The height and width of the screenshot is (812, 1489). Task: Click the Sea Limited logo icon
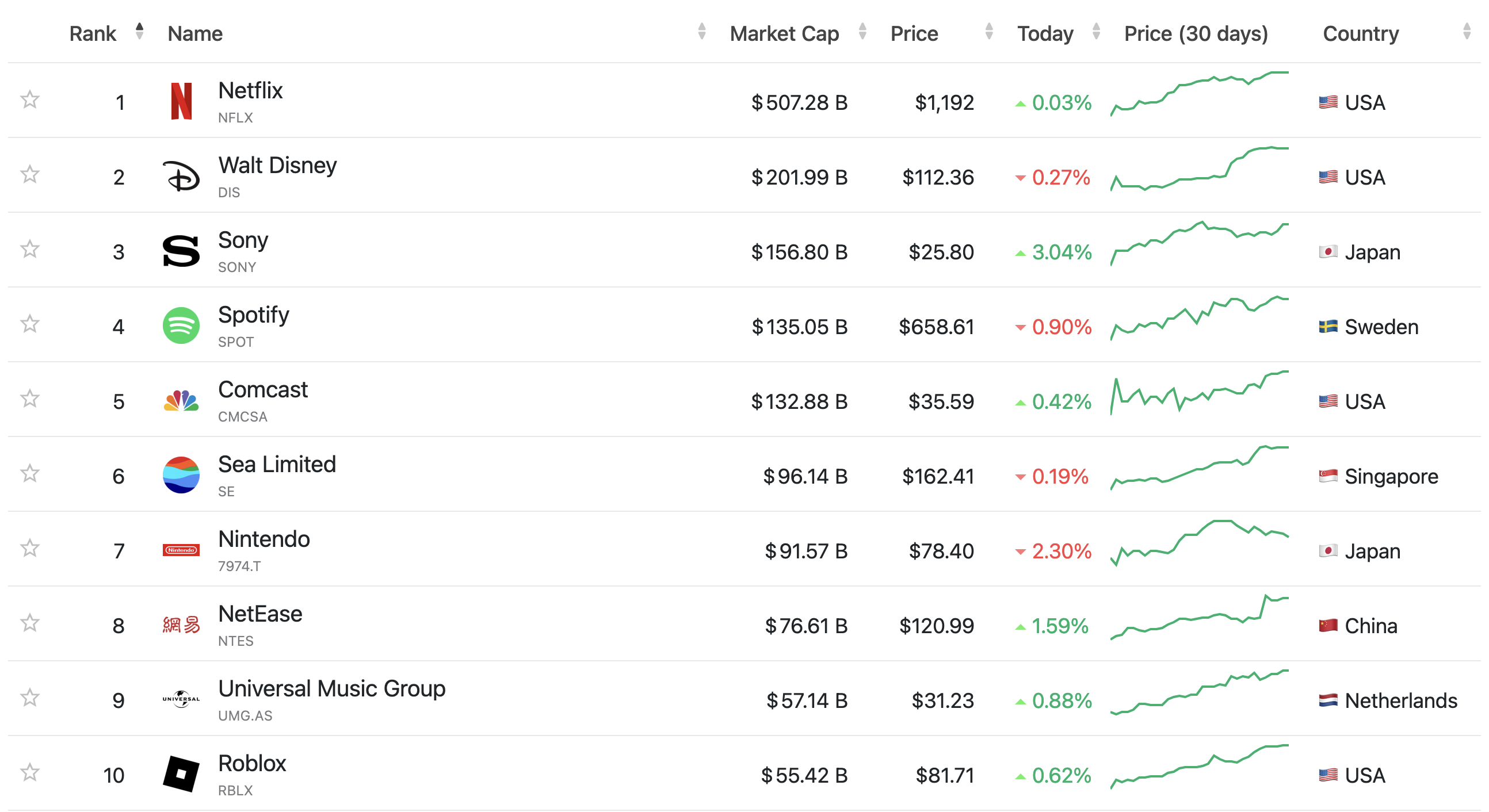coord(181,475)
